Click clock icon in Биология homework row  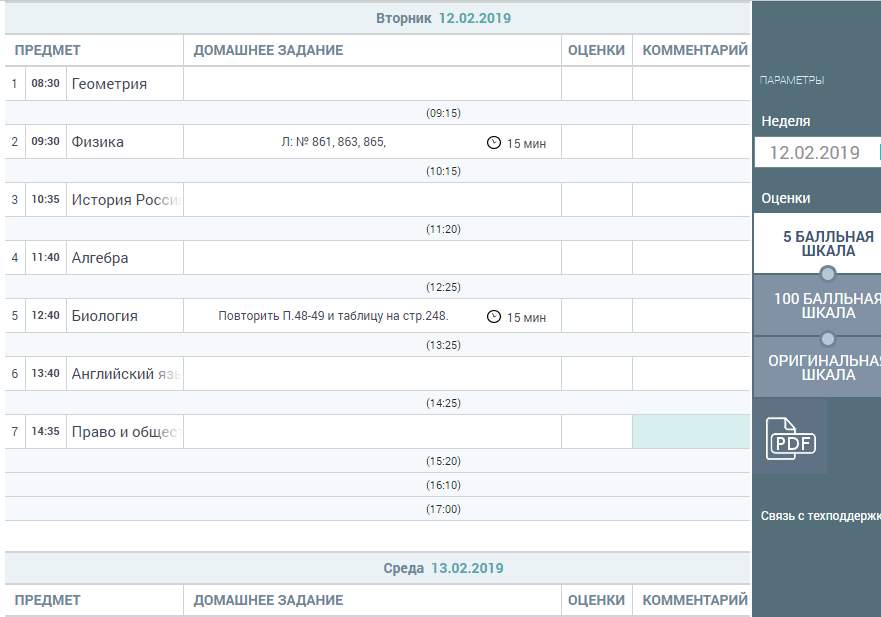[x=493, y=317]
